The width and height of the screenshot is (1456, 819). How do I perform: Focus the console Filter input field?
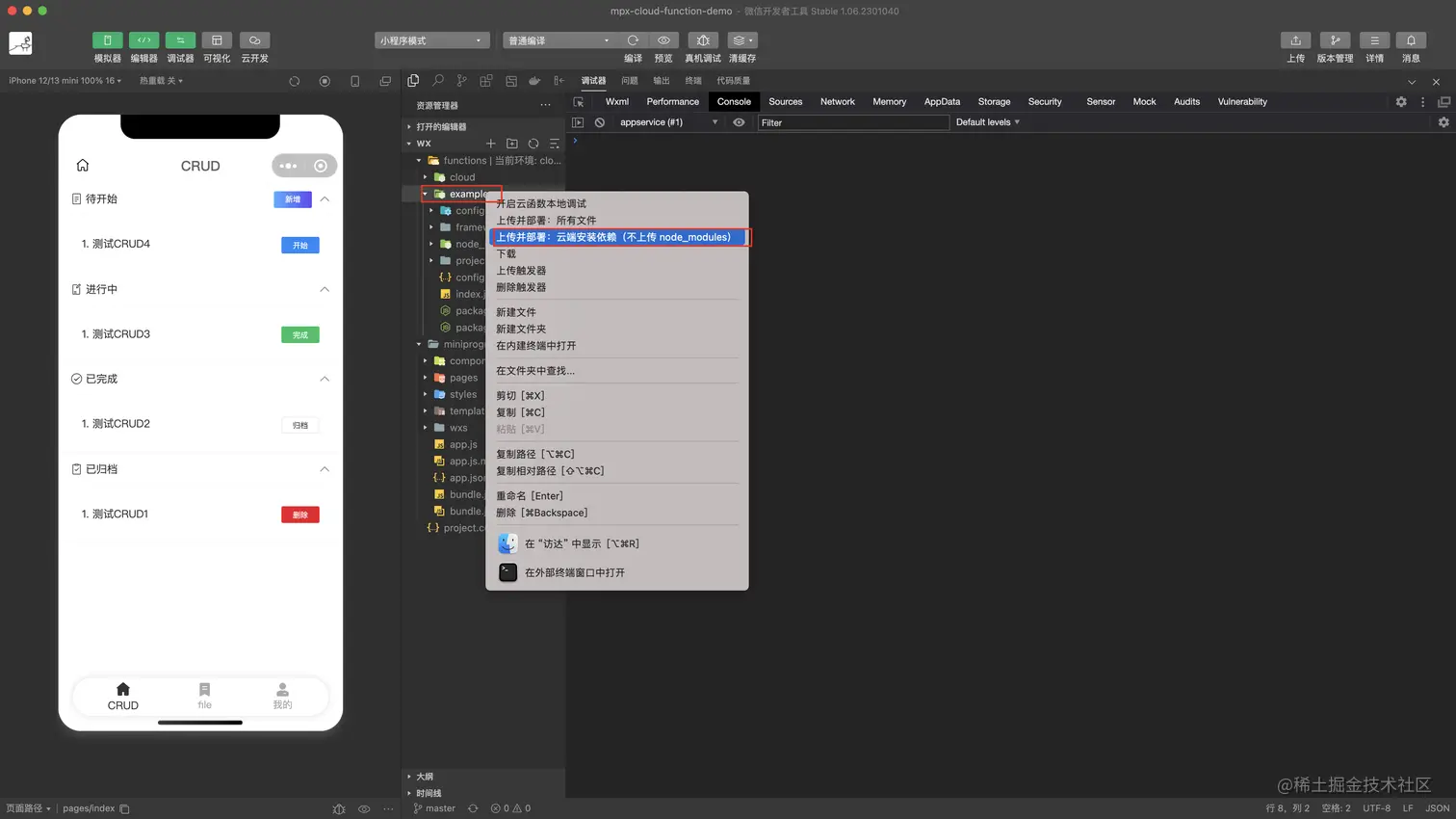853,122
